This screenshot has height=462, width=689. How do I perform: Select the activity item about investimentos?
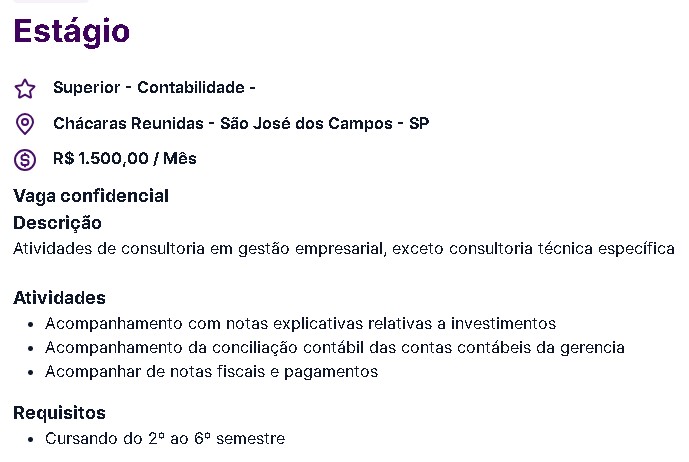300,324
